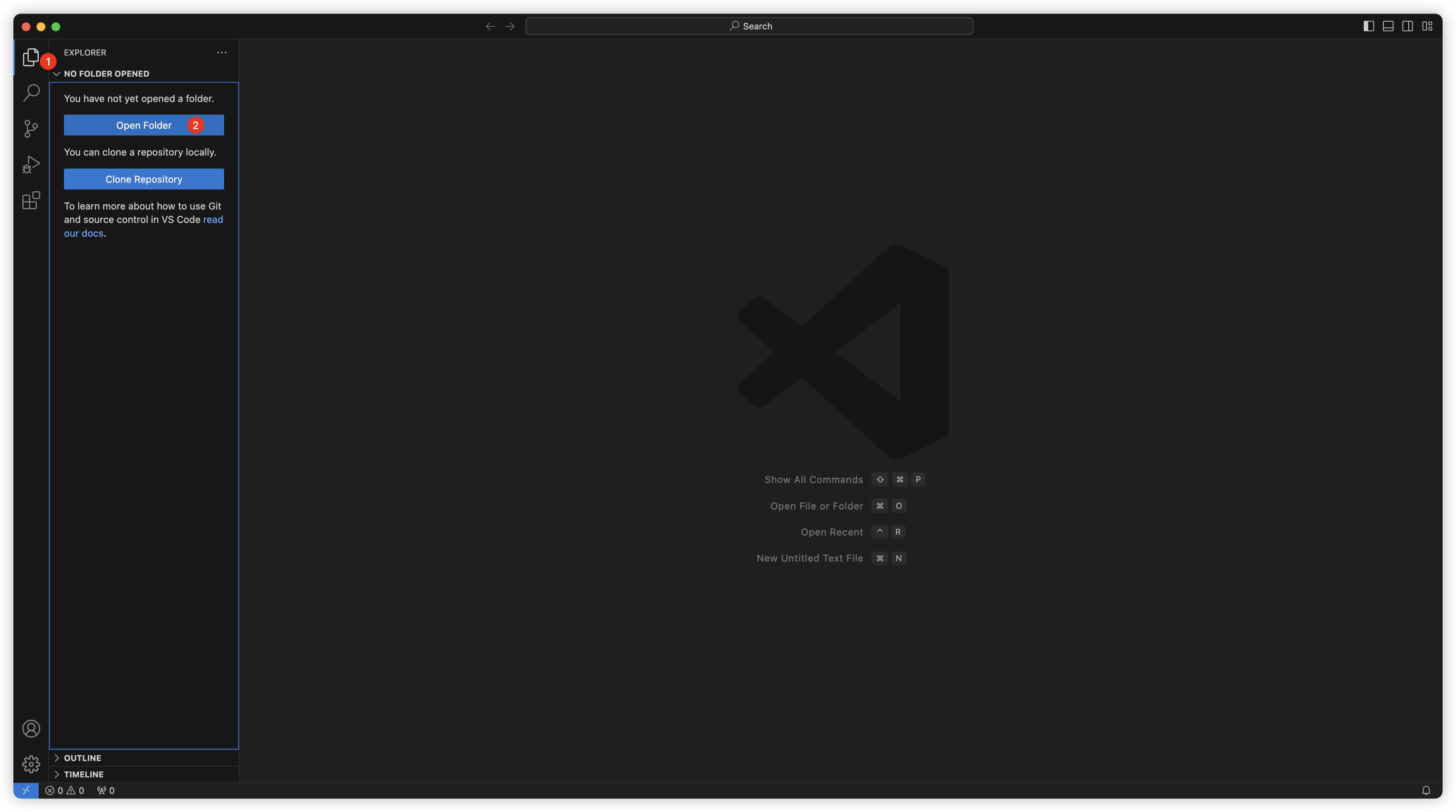
Task: Open the Explorer view in activity bar
Action: [x=31, y=57]
